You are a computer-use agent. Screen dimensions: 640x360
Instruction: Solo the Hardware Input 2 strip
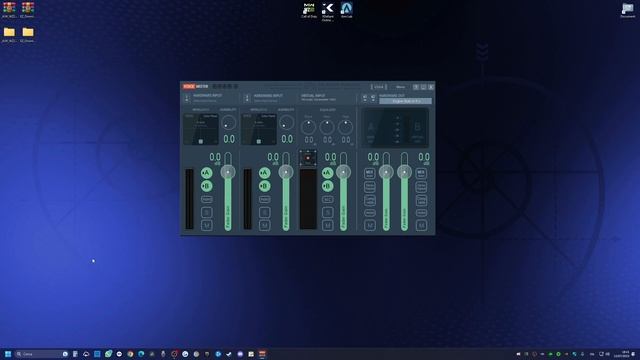tap(264, 212)
